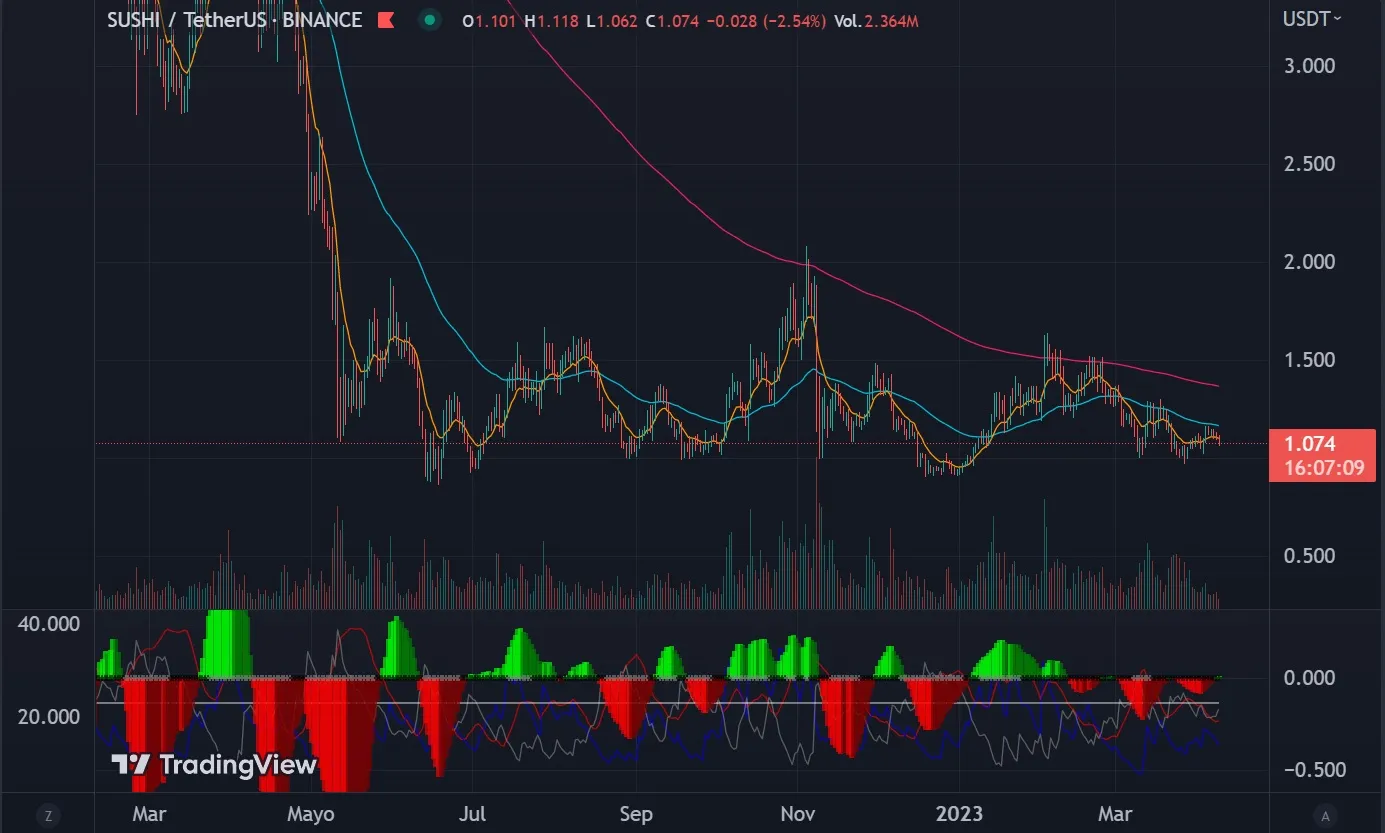Click the high price value H1.118
Image resolution: width=1385 pixels, height=833 pixels.
click(x=551, y=20)
